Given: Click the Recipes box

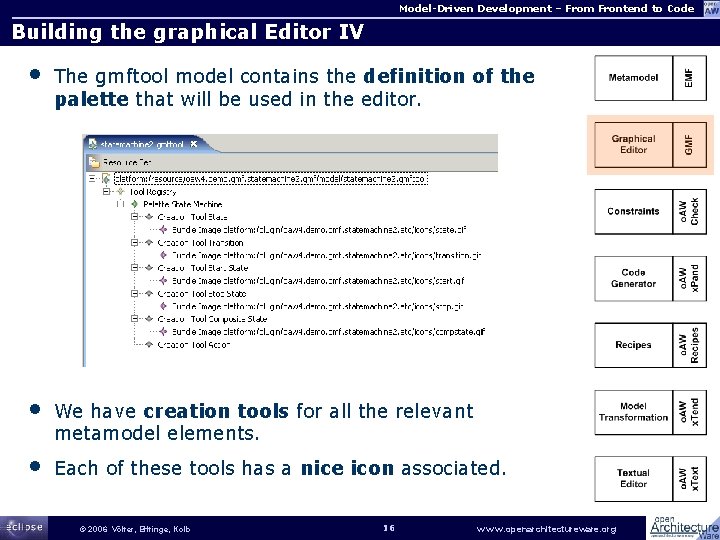Looking at the screenshot, I should pyautogui.click(x=633, y=345).
